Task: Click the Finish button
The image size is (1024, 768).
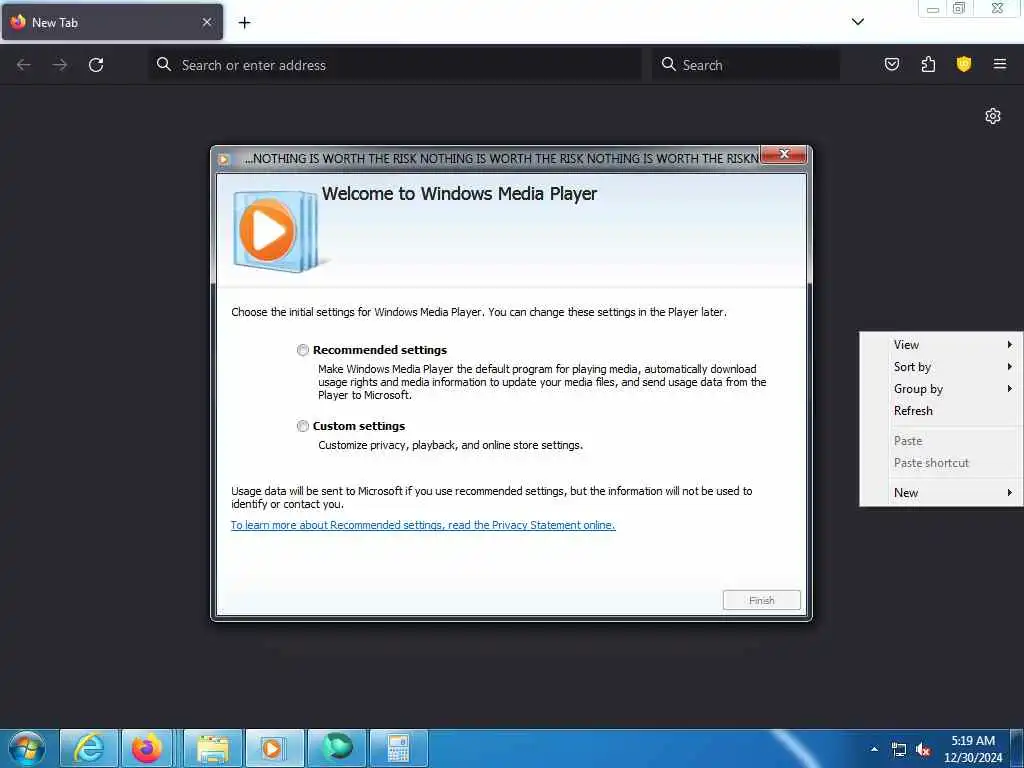Action: [761, 600]
